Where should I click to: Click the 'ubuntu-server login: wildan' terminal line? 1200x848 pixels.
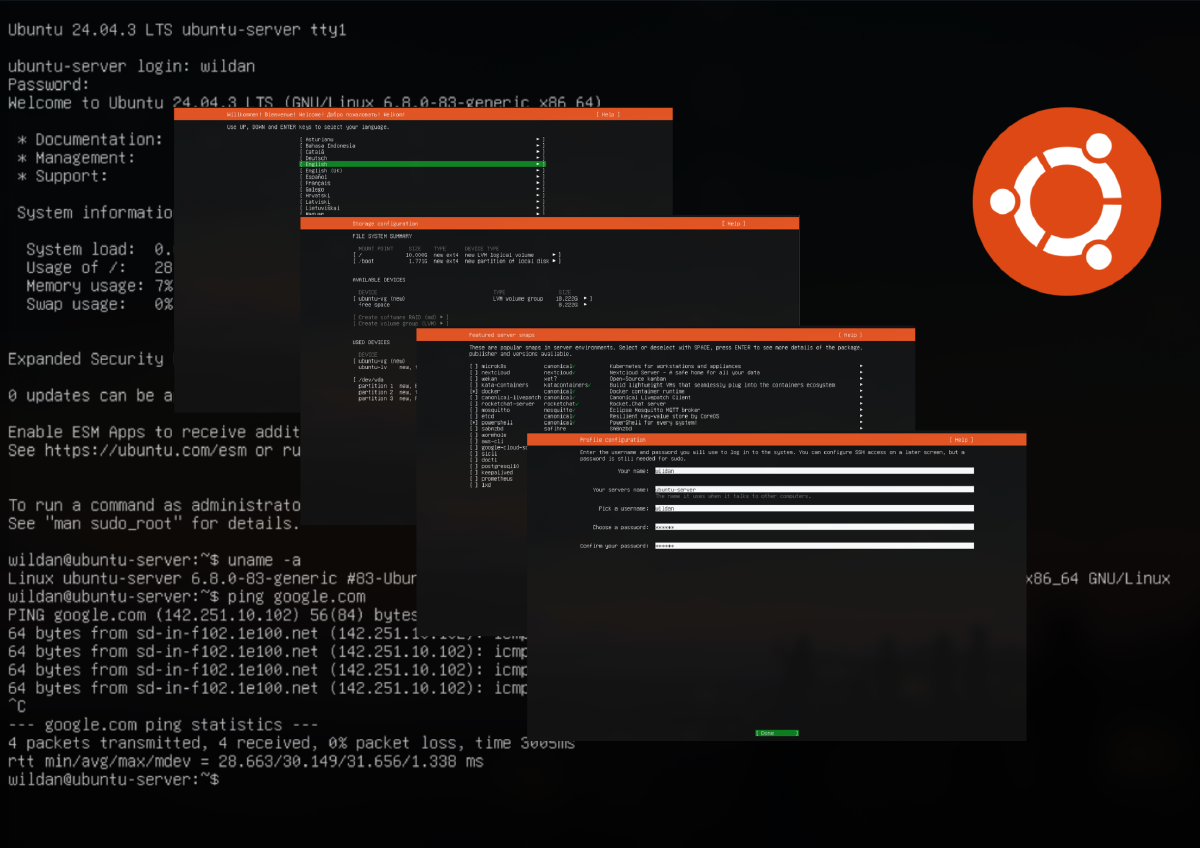(x=131, y=66)
